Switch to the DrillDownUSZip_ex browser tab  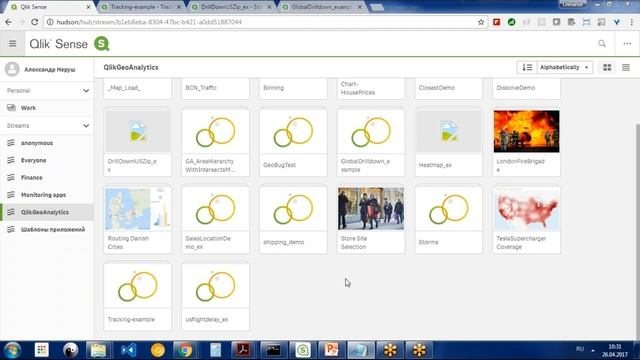(x=231, y=7)
